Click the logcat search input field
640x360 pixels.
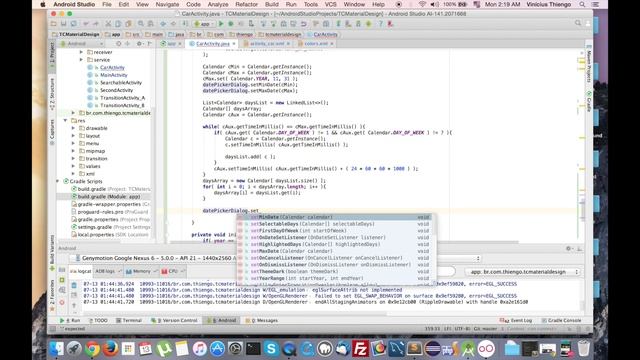(x=445, y=272)
